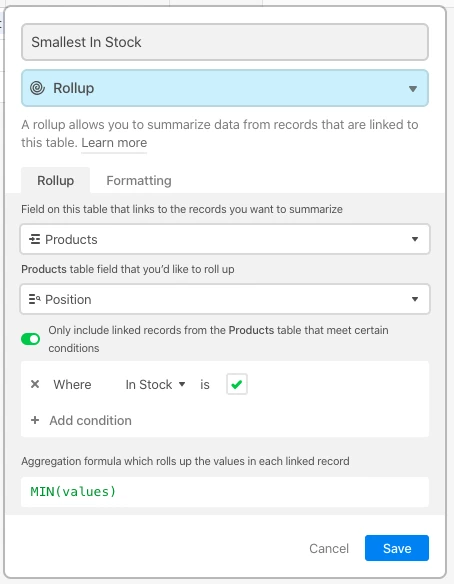Switch to the Formatting tab
Viewport: 454px width, 584px height.
pos(139,181)
